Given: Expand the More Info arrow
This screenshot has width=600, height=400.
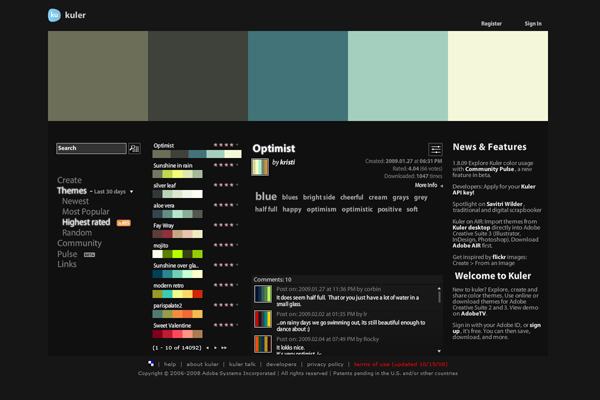Looking at the screenshot, I should pos(439,185).
